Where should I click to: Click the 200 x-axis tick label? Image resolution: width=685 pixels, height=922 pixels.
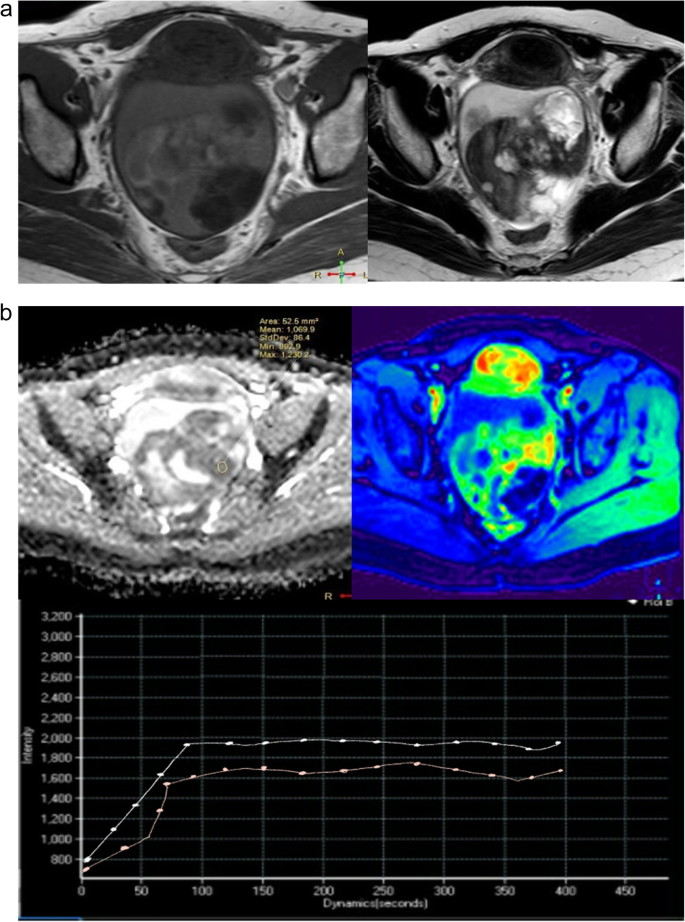coord(323,891)
